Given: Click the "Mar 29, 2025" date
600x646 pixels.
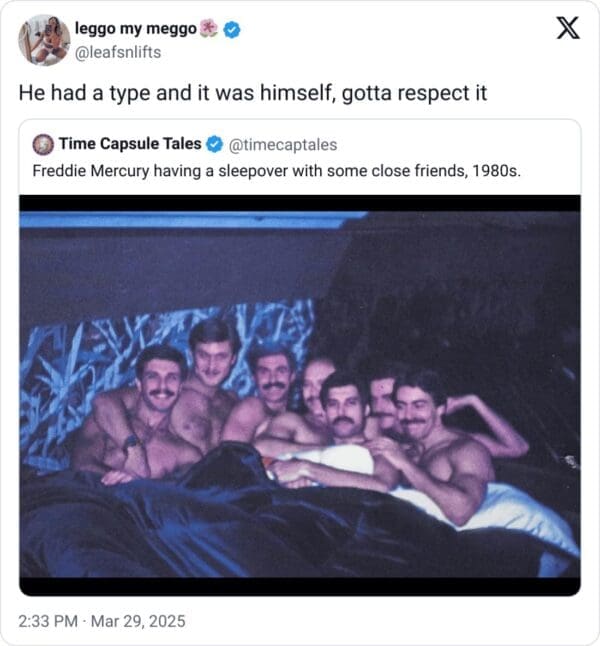Looking at the screenshot, I should [x=140, y=621].
